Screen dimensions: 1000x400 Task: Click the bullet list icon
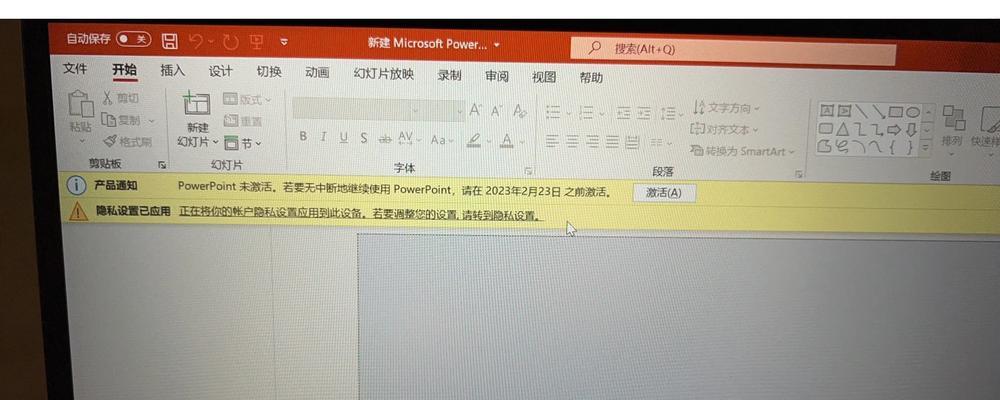coord(553,113)
